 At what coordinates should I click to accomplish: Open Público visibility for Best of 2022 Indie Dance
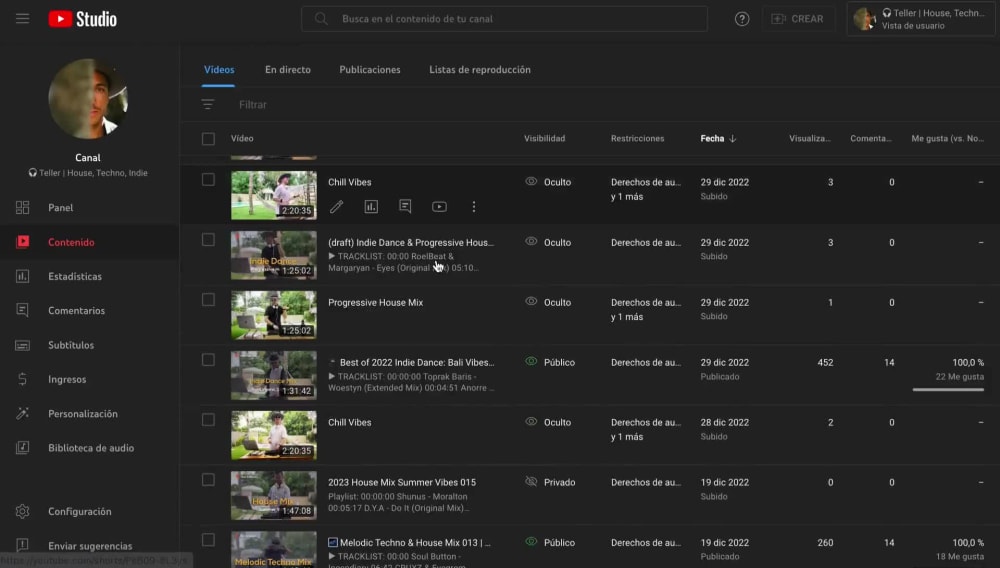pos(550,362)
